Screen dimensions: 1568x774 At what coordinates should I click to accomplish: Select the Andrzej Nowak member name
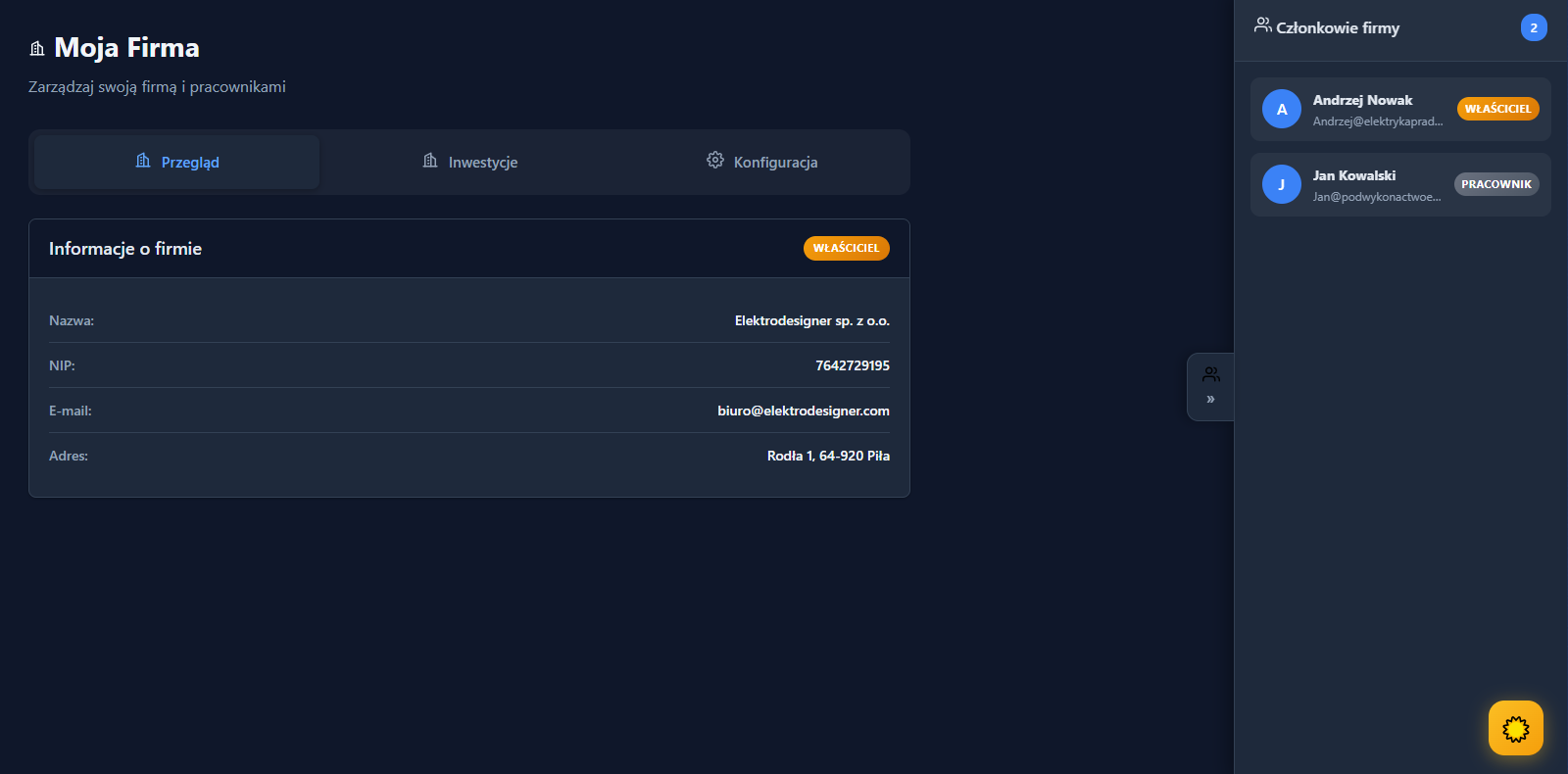(1362, 100)
